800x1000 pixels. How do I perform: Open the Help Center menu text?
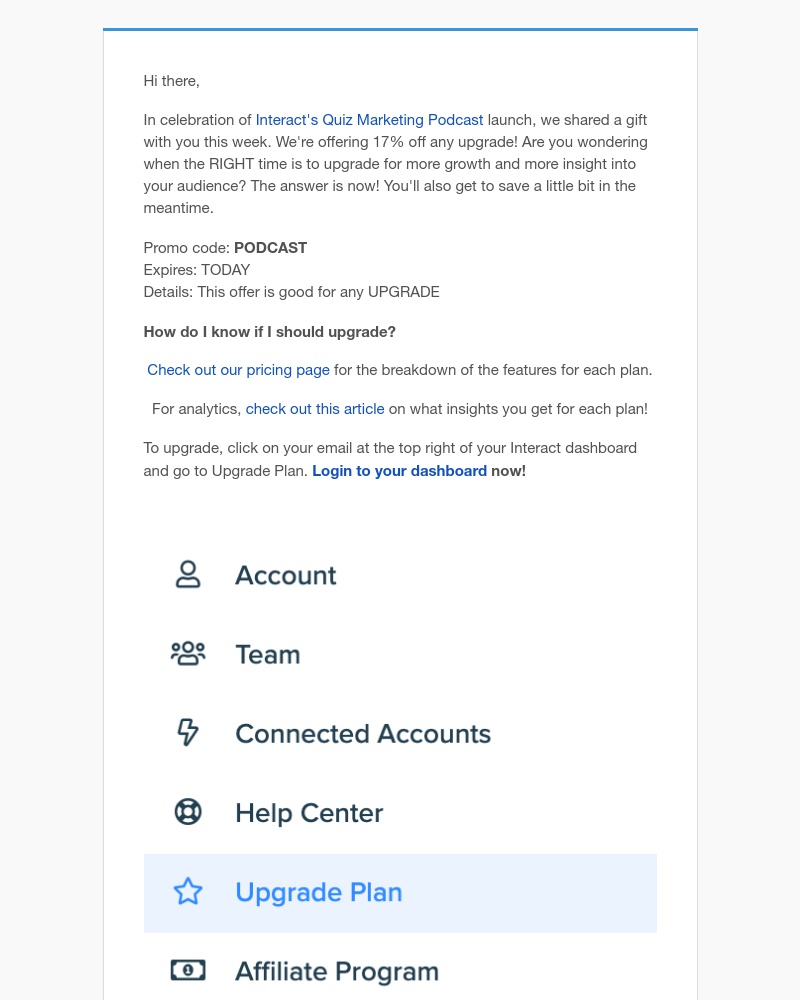(x=309, y=813)
